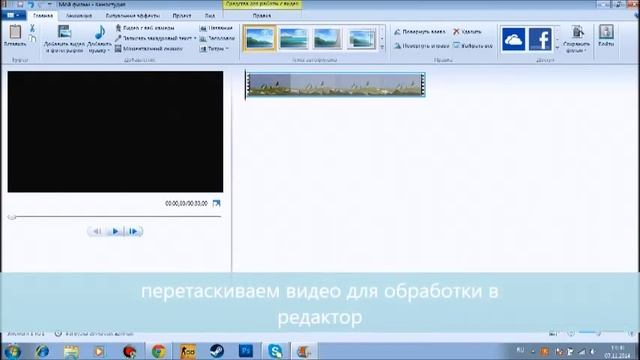Step to previous frame button
The image size is (640, 360).
(x=97, y=231)
